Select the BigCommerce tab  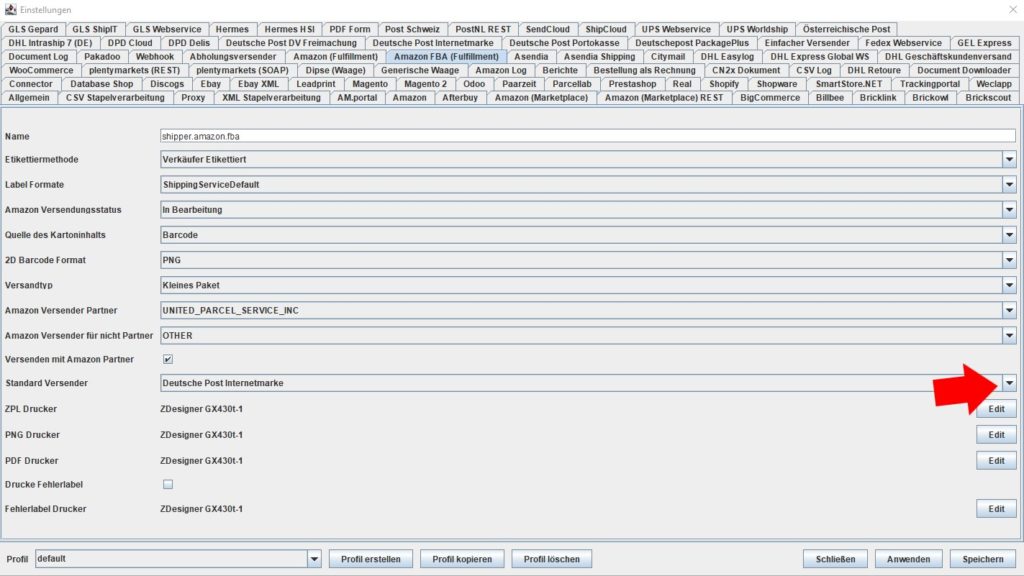[770, 98]
